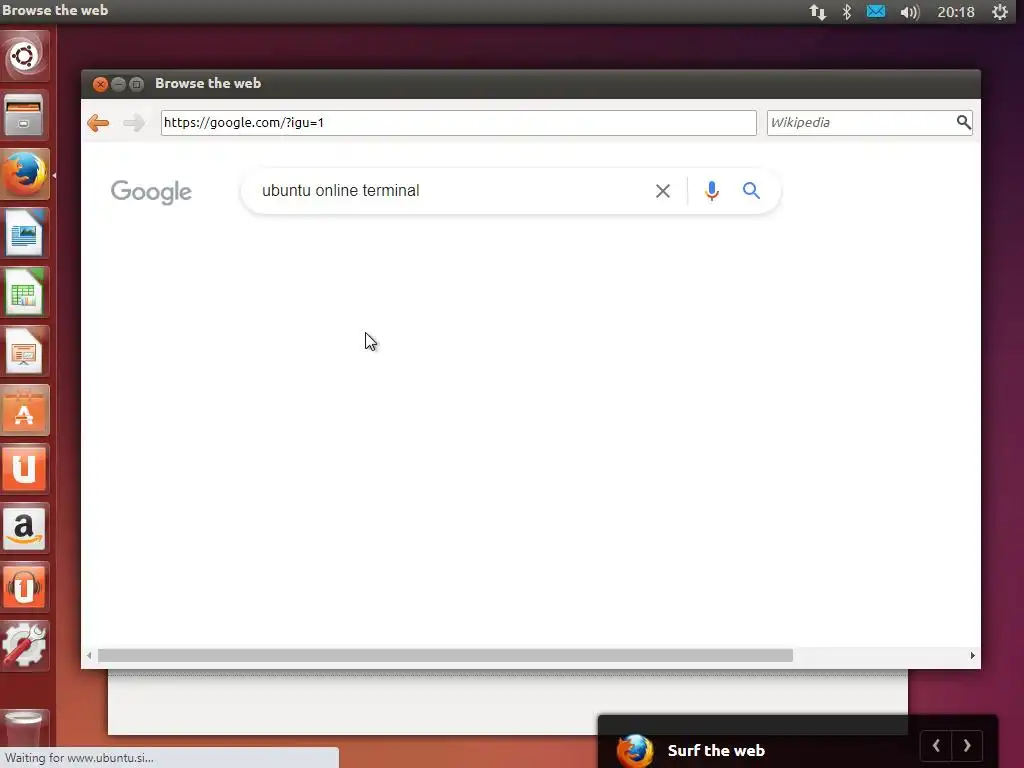This screenshot has width=1024, height=768.
Task: Open Ubuntu Software Center icon
Action: tap(25, 410)
